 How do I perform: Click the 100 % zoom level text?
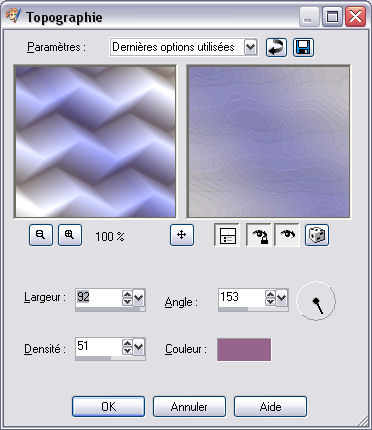coord(110,237)
